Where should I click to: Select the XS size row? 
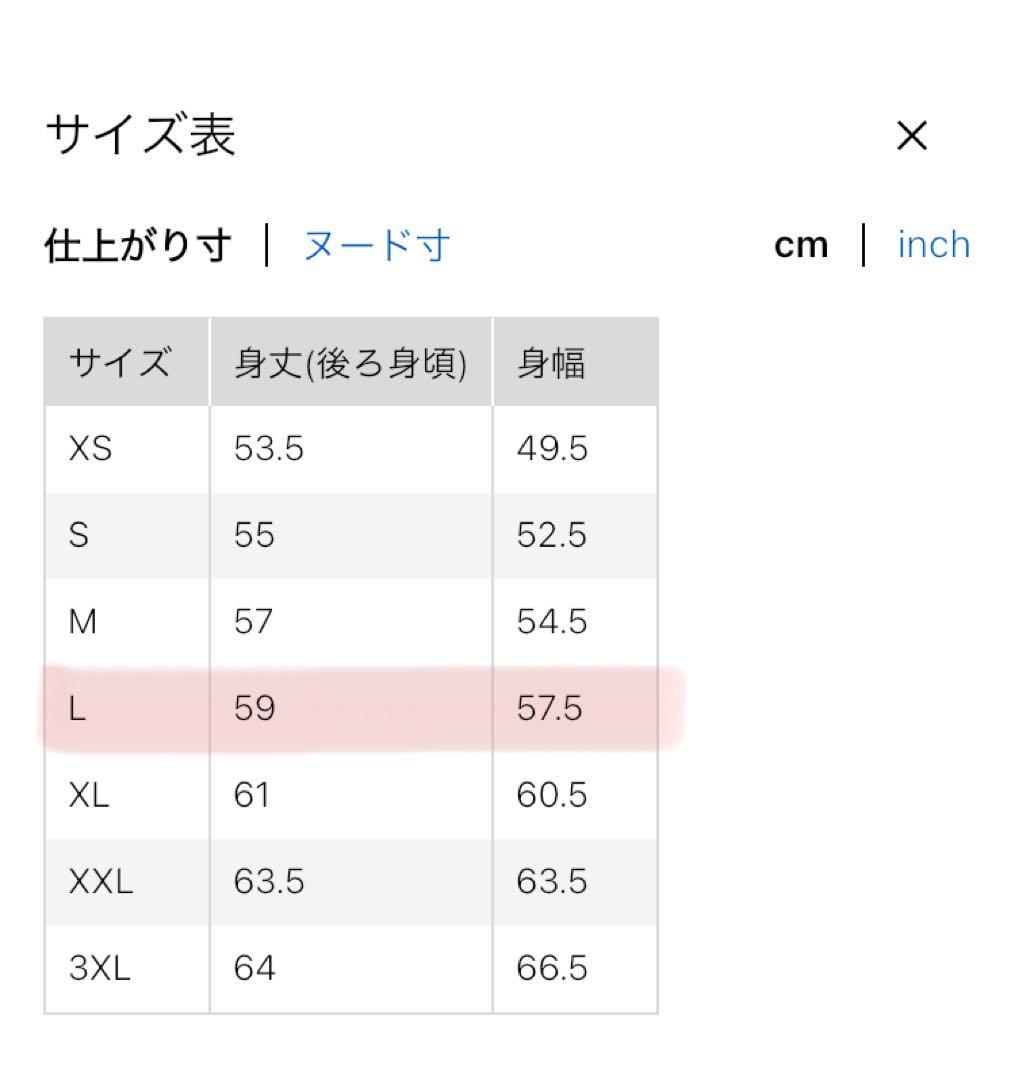pos(90,449)
